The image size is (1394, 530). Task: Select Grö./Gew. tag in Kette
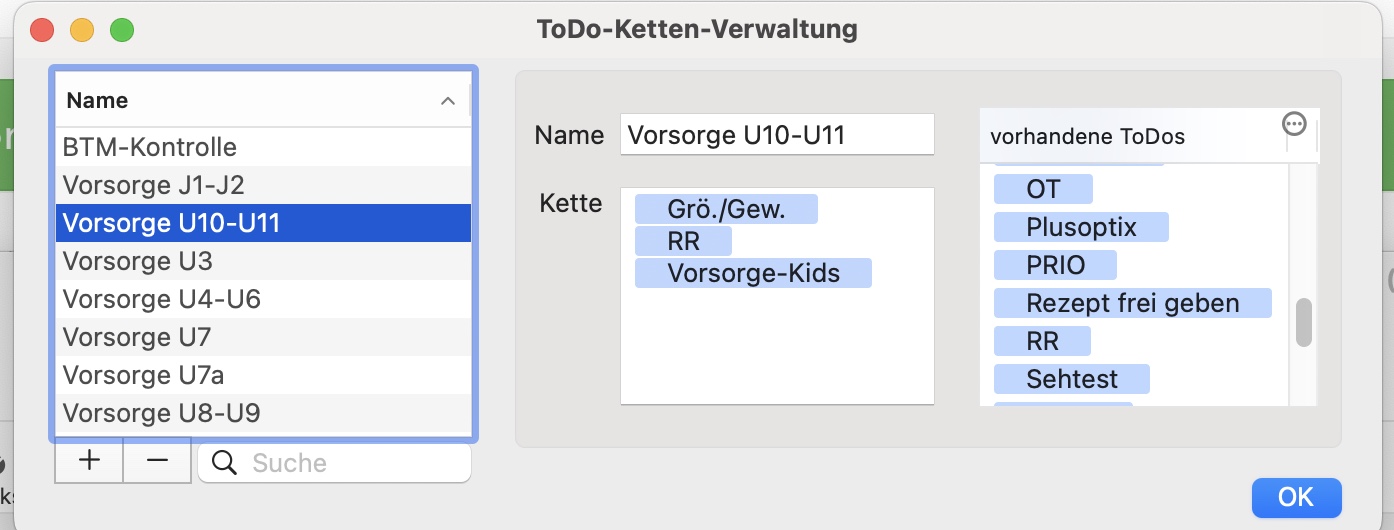pyautogui.click(x=726, y=210)
